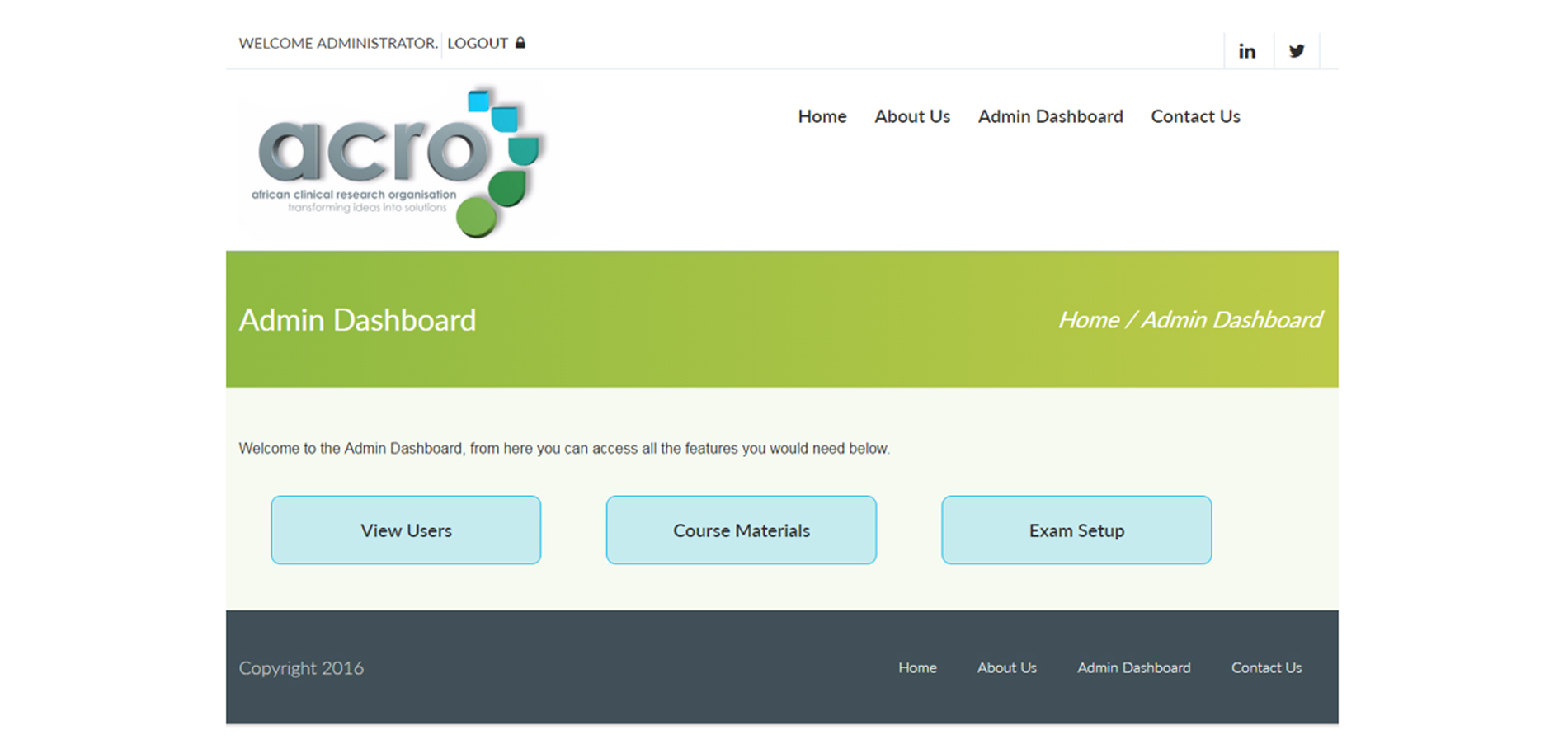Click the "Admin Dashboard" banner heading
The width and height of the screenshot is (1568, 749).
click(x=357, y=320)
